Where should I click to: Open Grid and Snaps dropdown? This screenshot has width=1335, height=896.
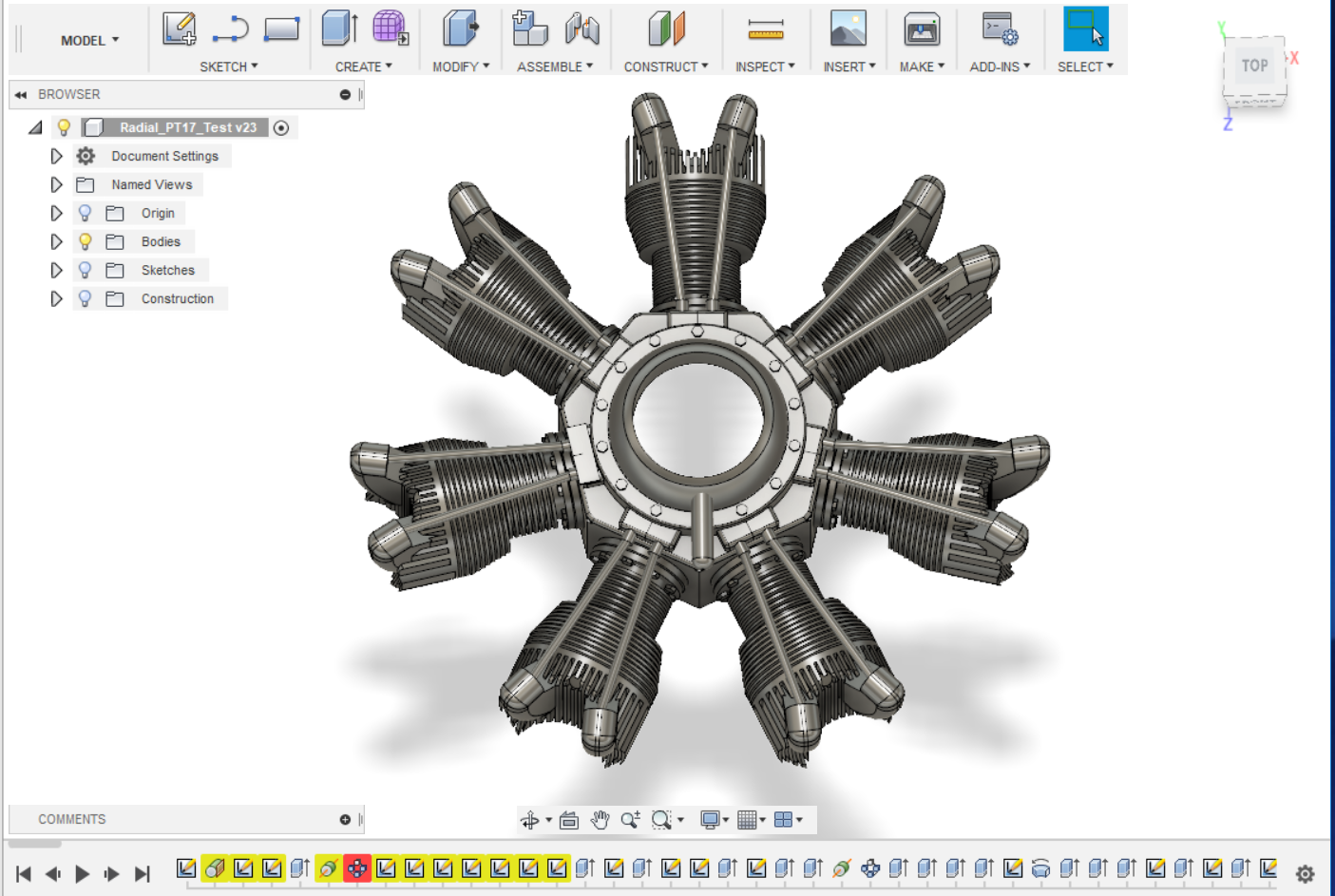pyautogui.click(x=752, y=820)
